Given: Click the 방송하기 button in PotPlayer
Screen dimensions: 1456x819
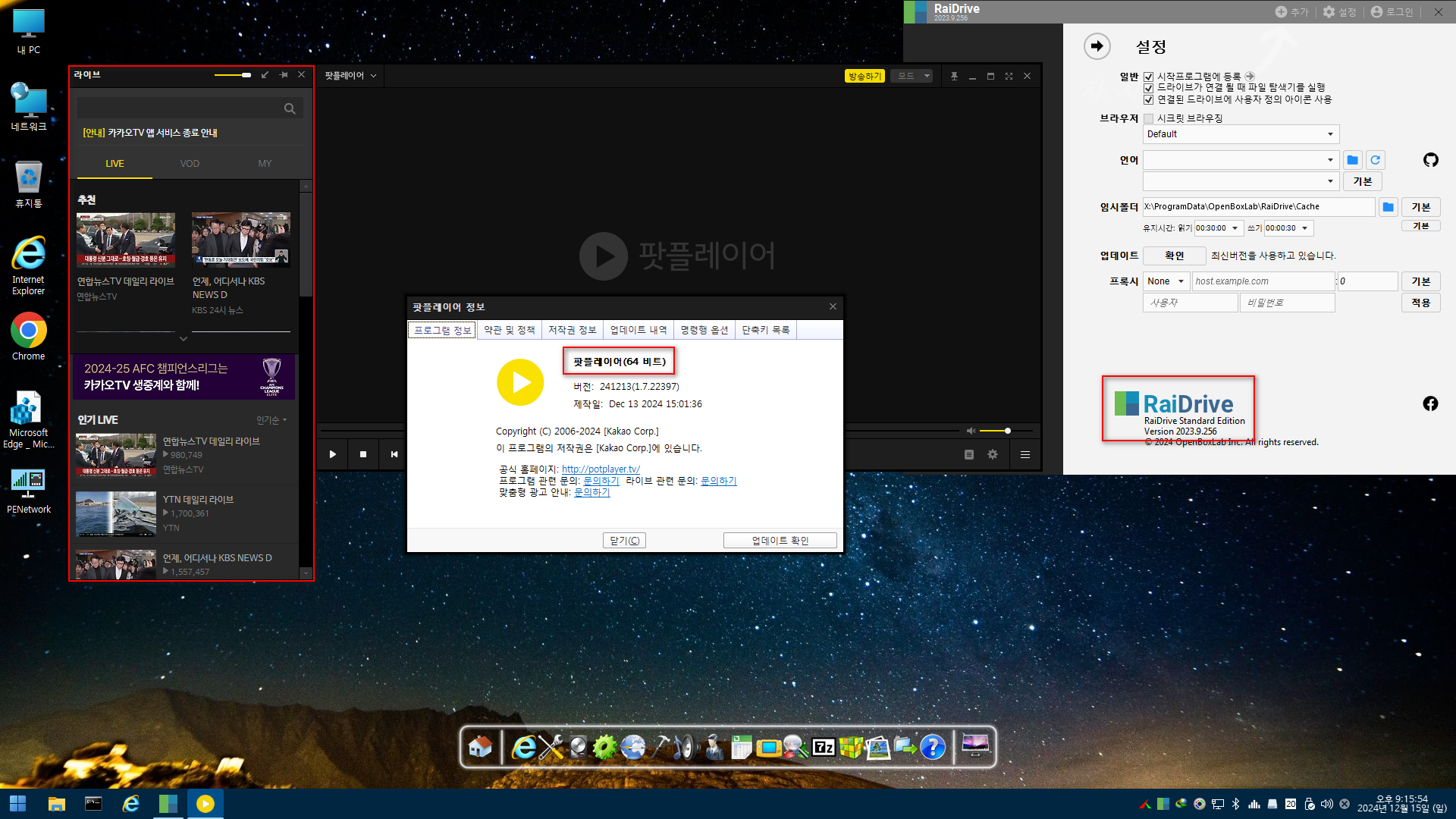Looking at the screenshot, I should tap(864, 76).
